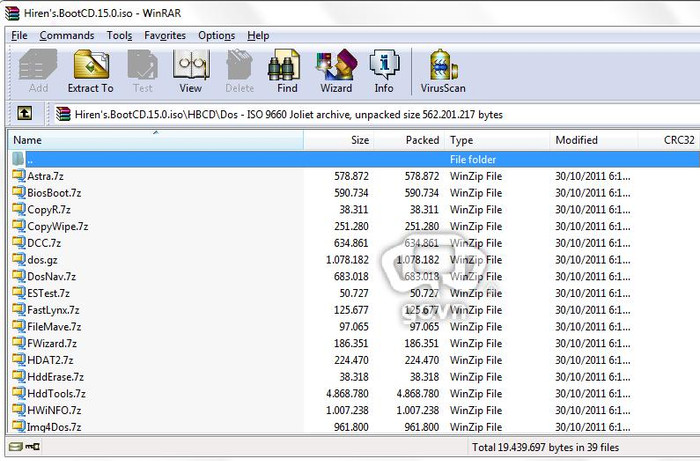This screenshot has height=461, width=700.
Task: Open the Options menu
Action: click(x=217, y=36)
